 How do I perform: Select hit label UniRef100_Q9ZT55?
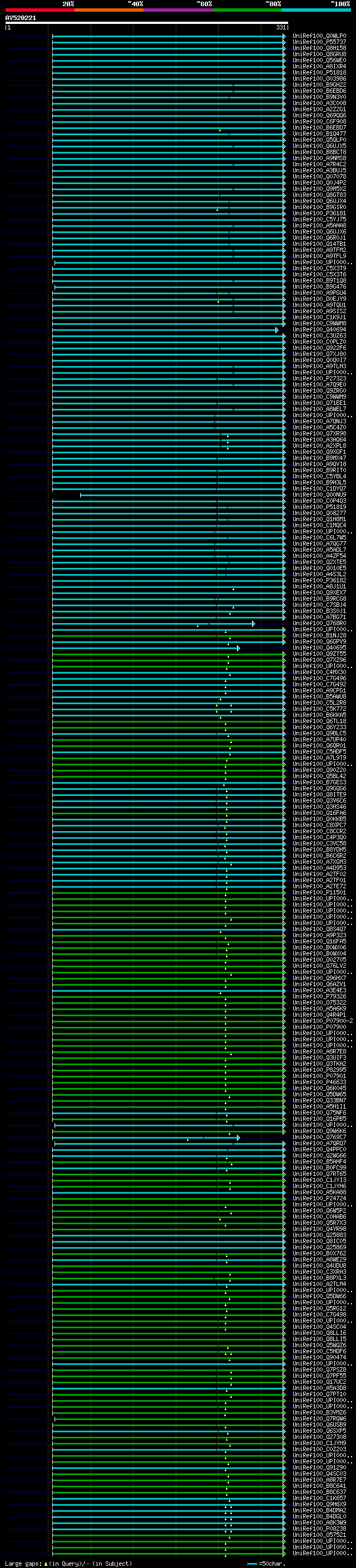(x=319, y=654)
